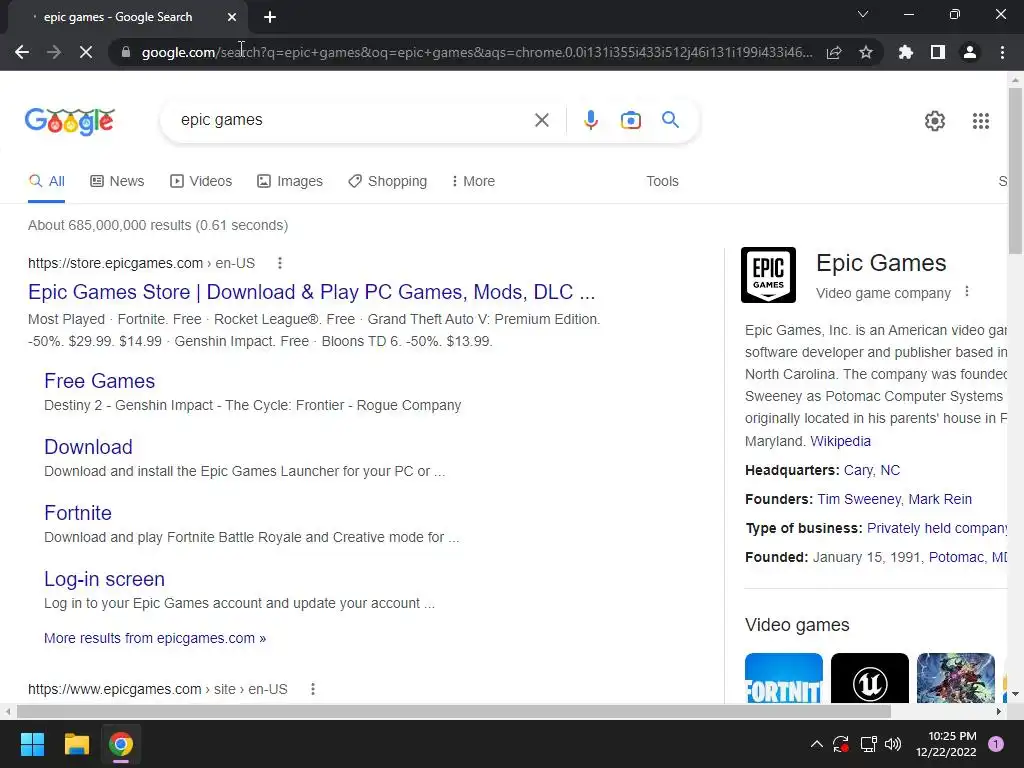Click the 'Privately held company' link
The image size is (1024, 768).
click(x=936, y=528)
